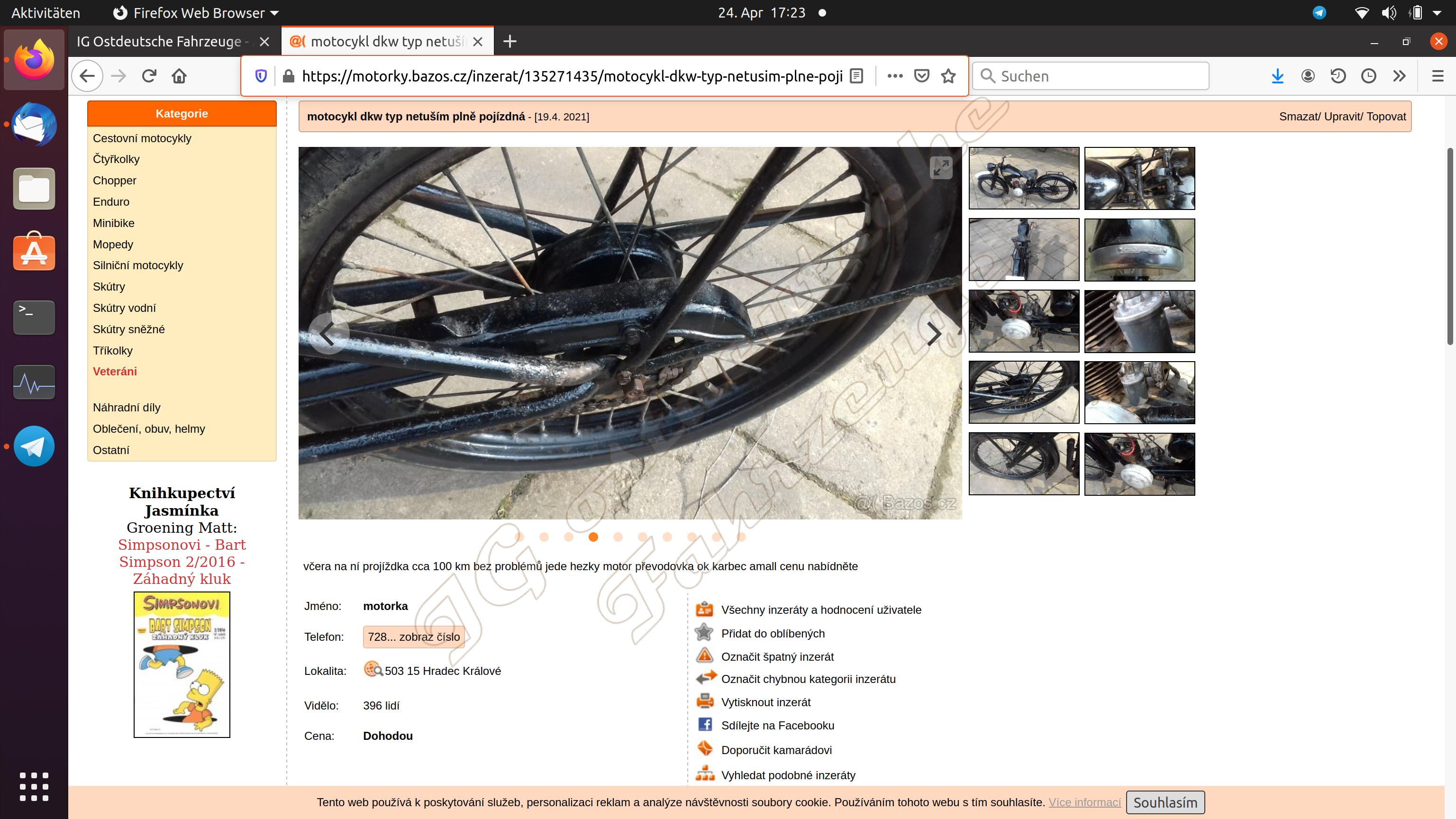Open the Simpsonovi book cover ad
This screenshot has width=1456, height=819.
pos(182,664)
